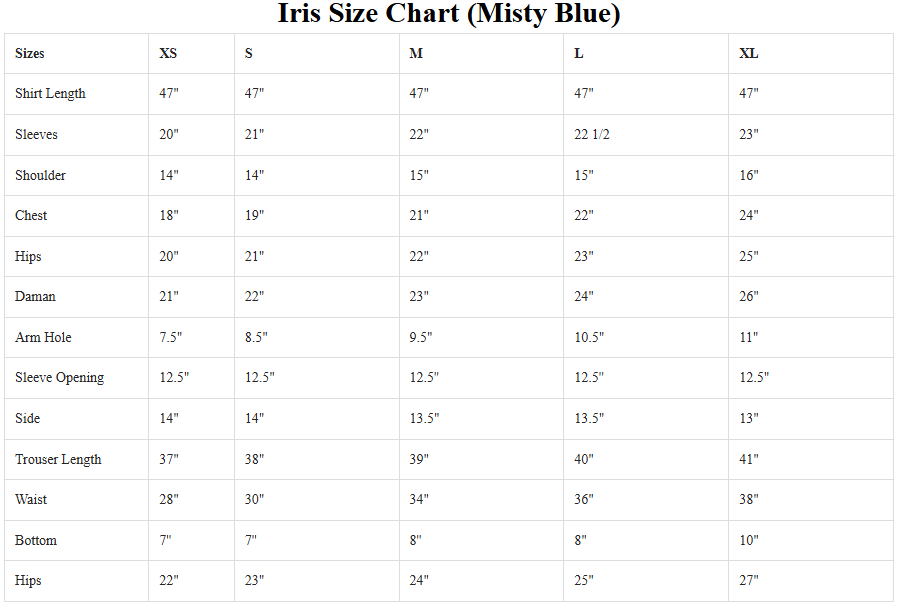Select the M column header
This screenshot has height=610, width=900.
pyautogui.click(x=416, y=53)
